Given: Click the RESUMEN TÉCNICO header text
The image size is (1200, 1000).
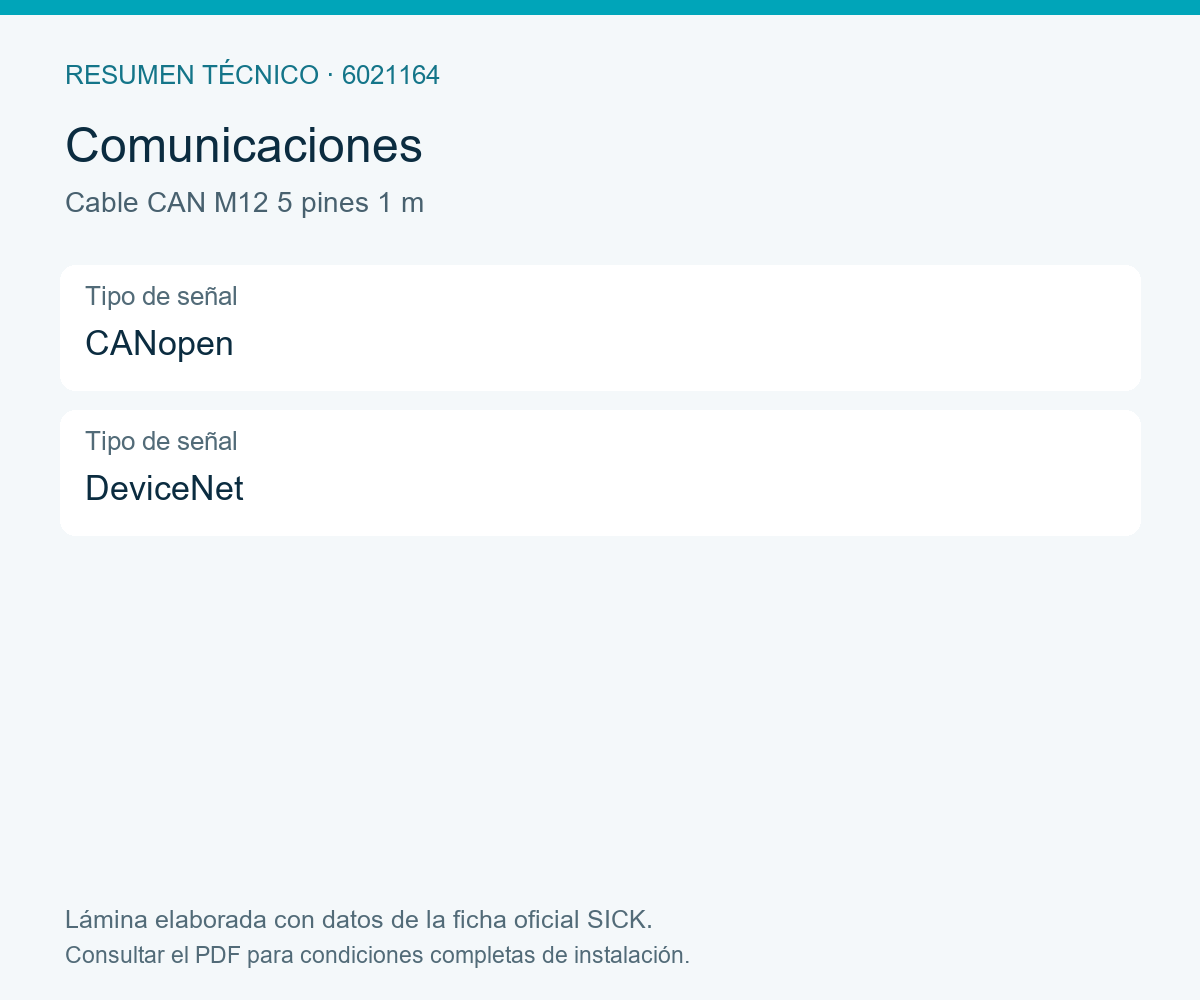Looking at the screenshot, I should (192, 75).
